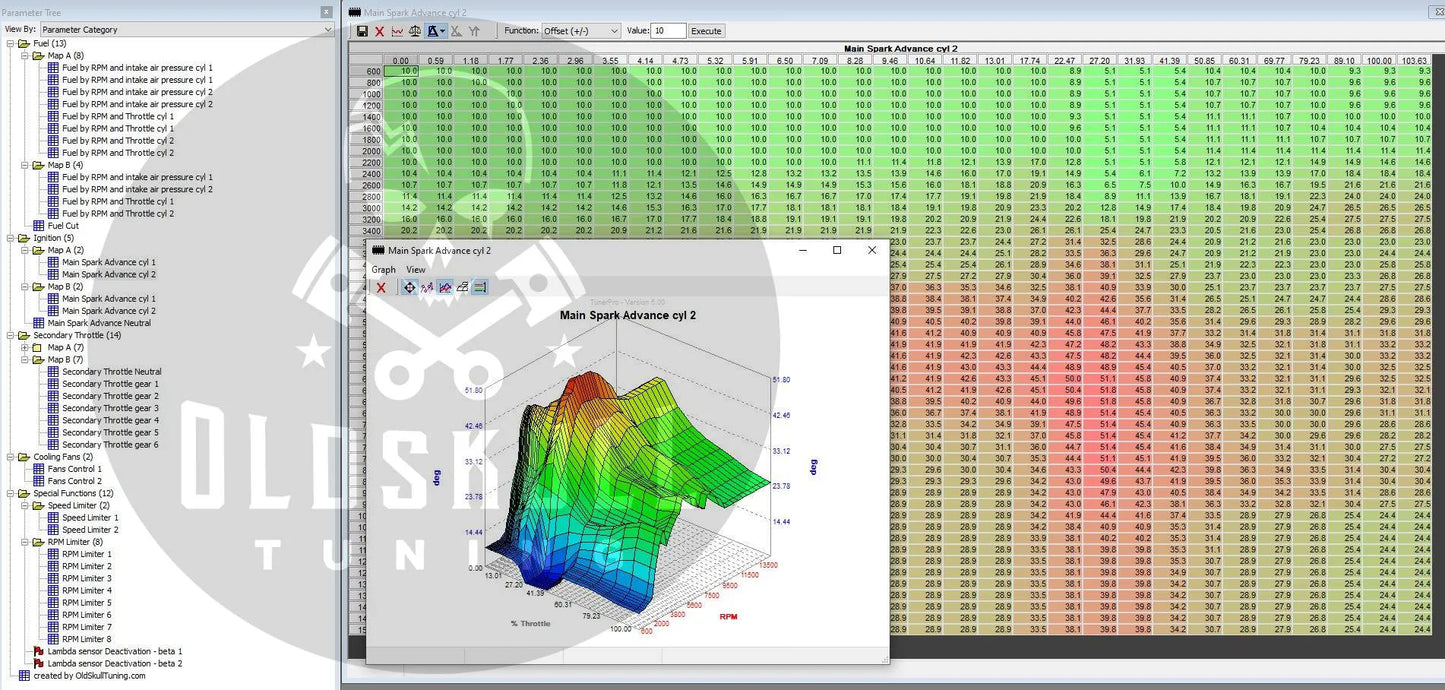Image resolution: width=1445 pixels, height=690 pixels.
Task: Open the Function dropdown set to Offset
Action: [x=581, y=31]
